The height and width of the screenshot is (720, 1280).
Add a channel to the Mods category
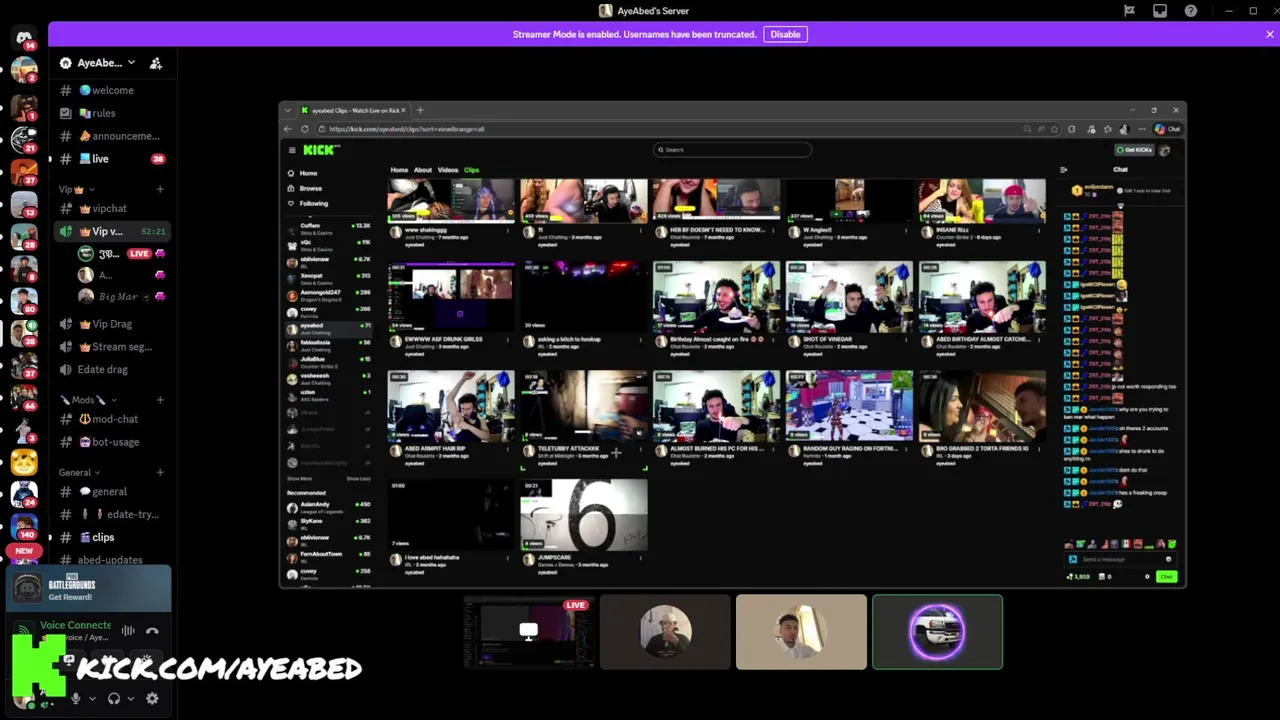160,400
